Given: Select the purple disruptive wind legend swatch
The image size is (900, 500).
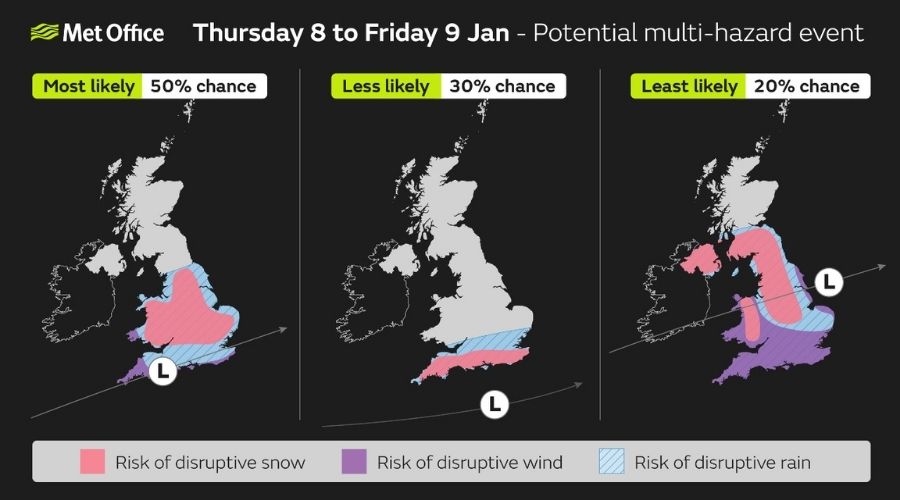Looking at the screenshot, I should pos(354,462).
